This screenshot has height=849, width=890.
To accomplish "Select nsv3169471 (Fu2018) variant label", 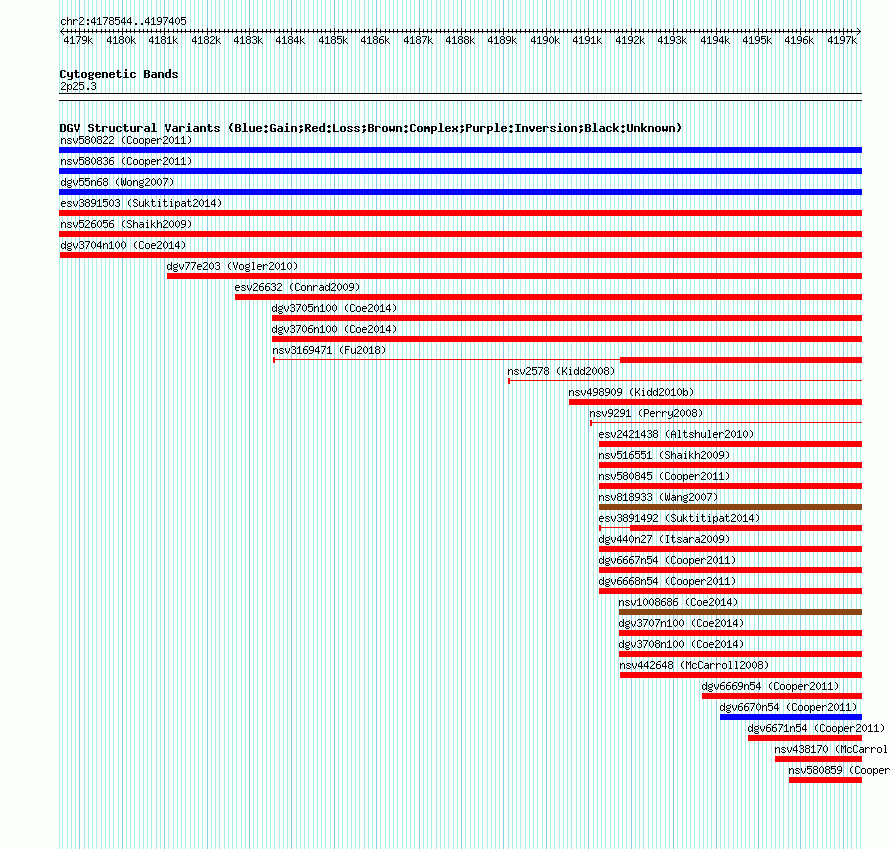I will coord(329,350).
